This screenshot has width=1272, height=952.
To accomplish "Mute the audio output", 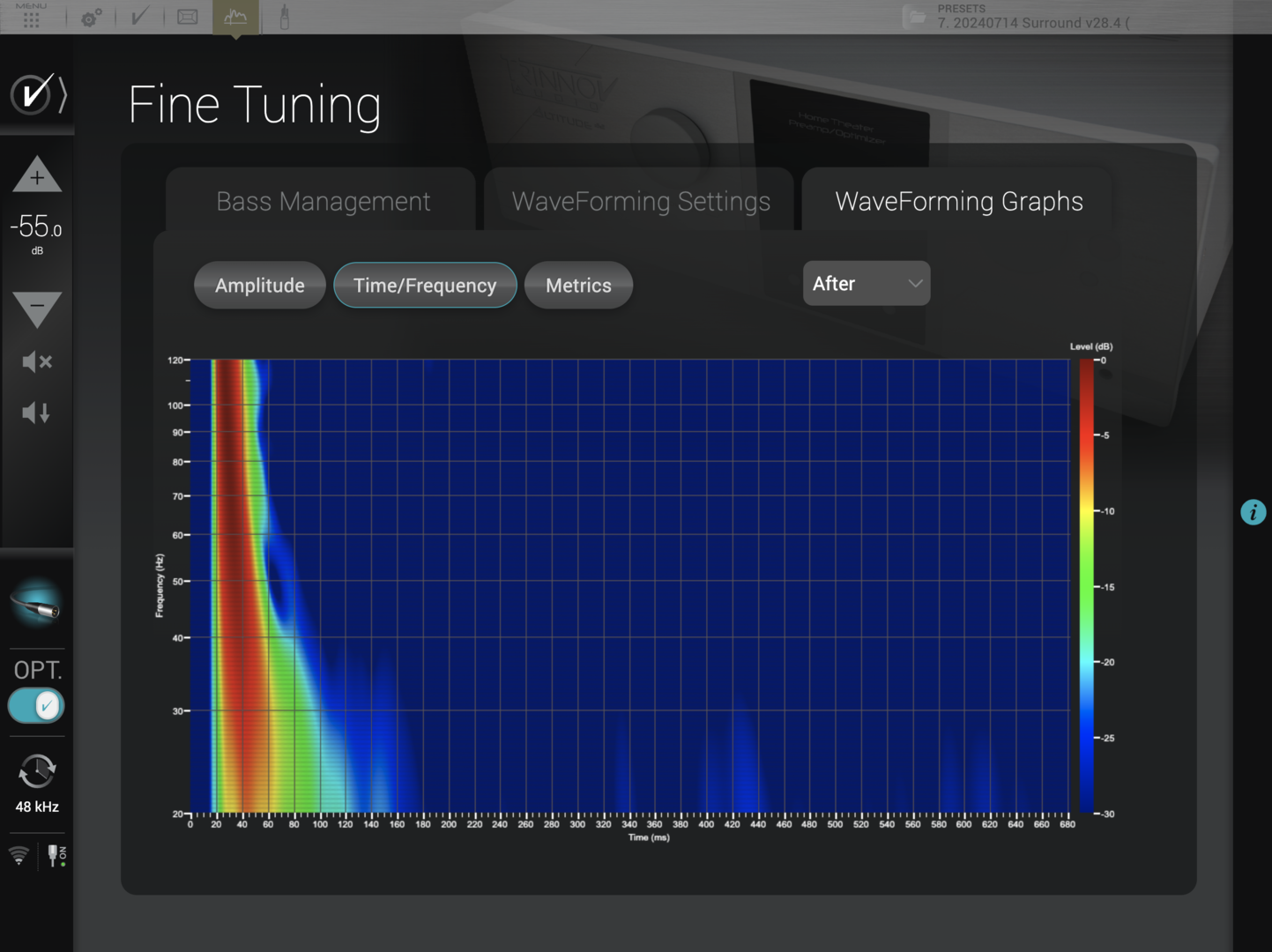I will 36,361.
